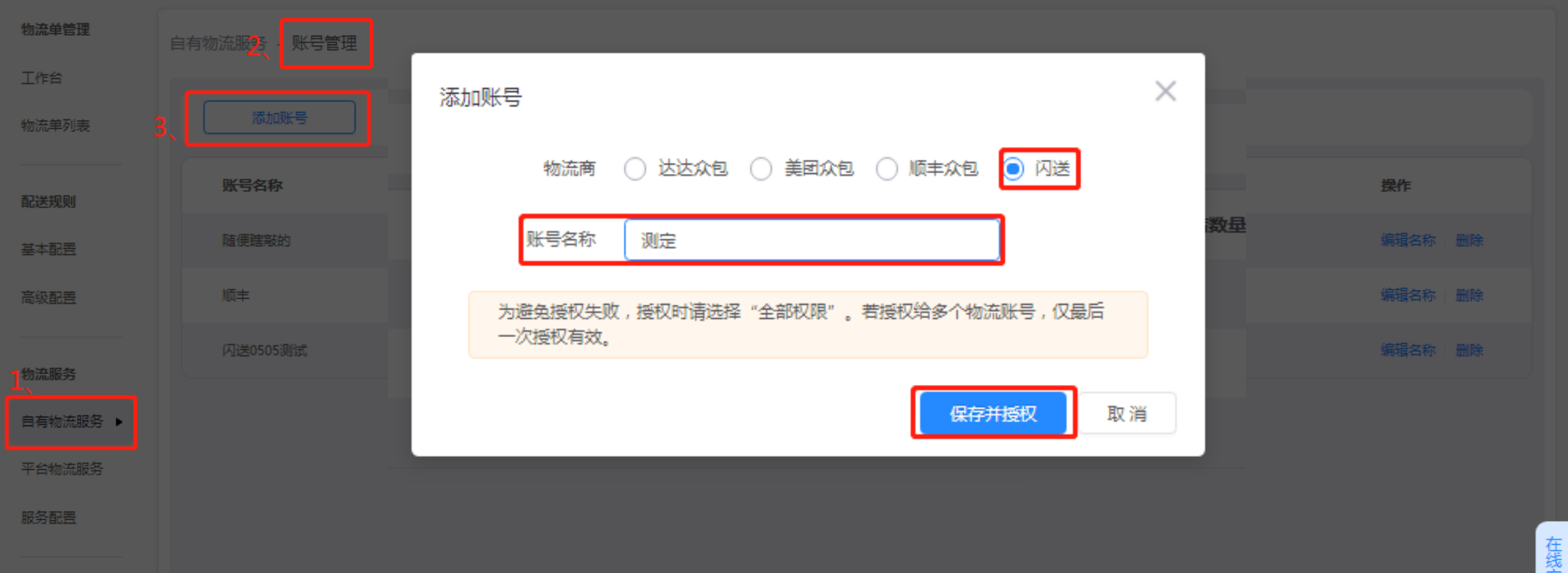Click 编辑名称 link in the 顺丰 row
This screenshot has width=1568, height=573.
1408,295
